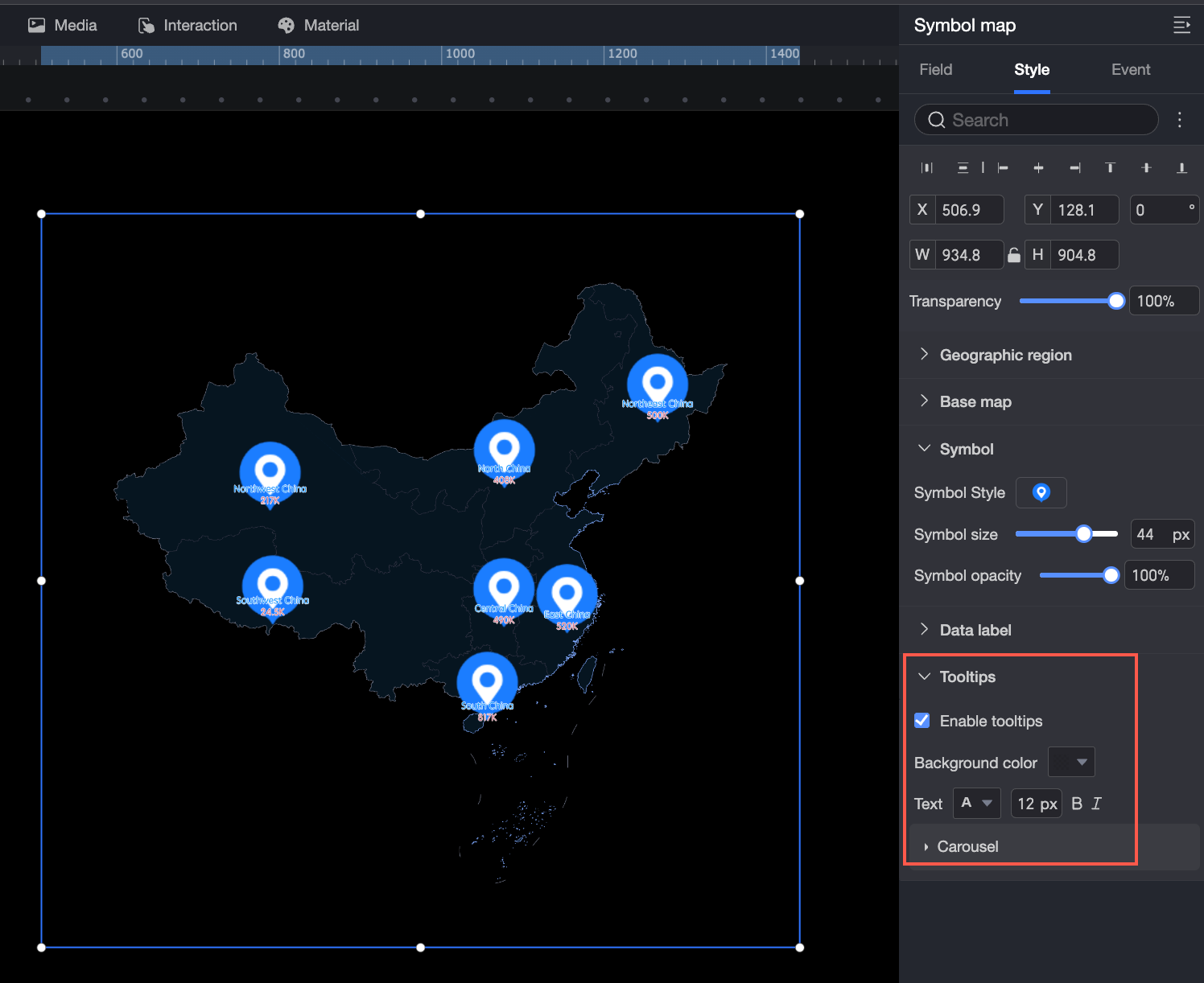Image resolution: width=1204 pixels, height=983 pixels.
Task: Click the Transparency slider handle
Action: click(x=1116, y=301)
